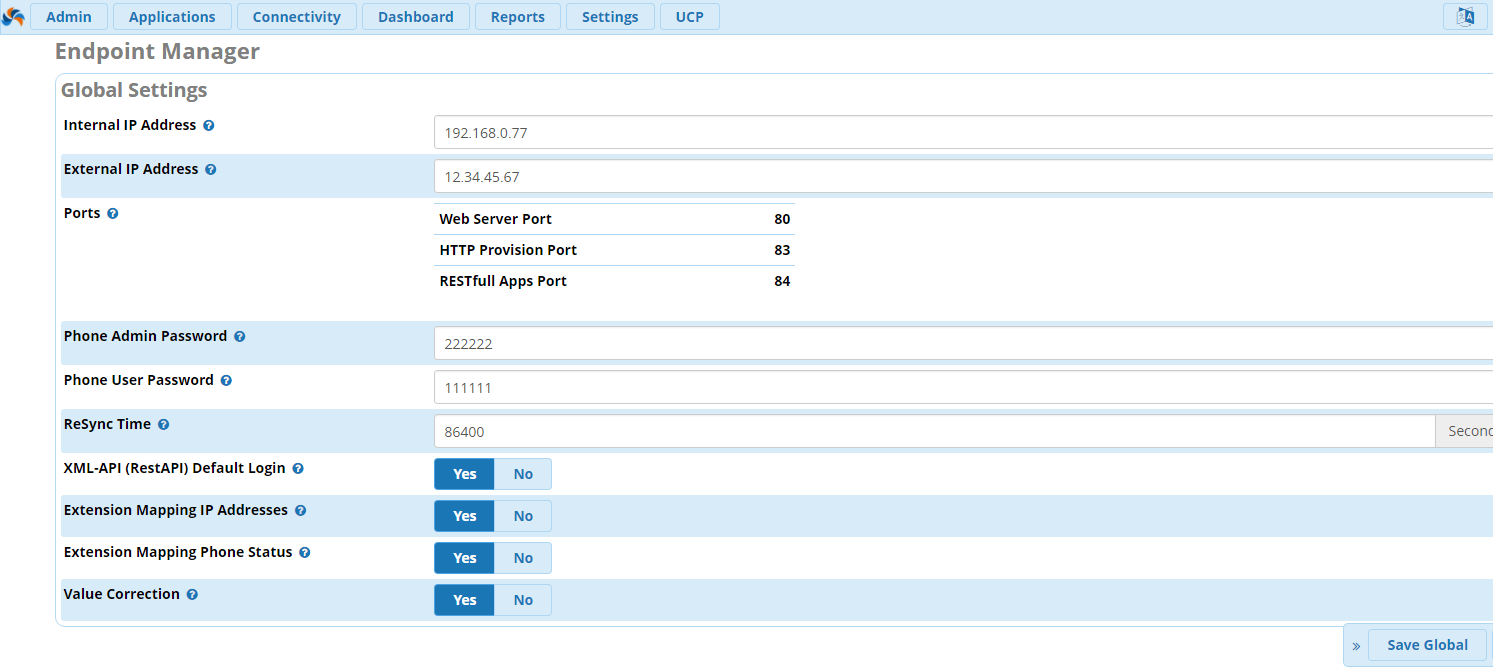The width and height of the screenshot is (1493, 672).
Task: Click the Web Server Port row
Action: click(615, 219)
